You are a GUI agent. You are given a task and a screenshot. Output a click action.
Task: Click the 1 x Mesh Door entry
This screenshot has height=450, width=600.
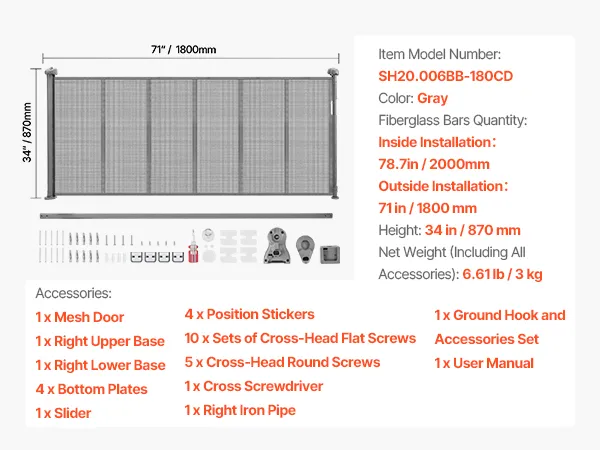point(80,317)
